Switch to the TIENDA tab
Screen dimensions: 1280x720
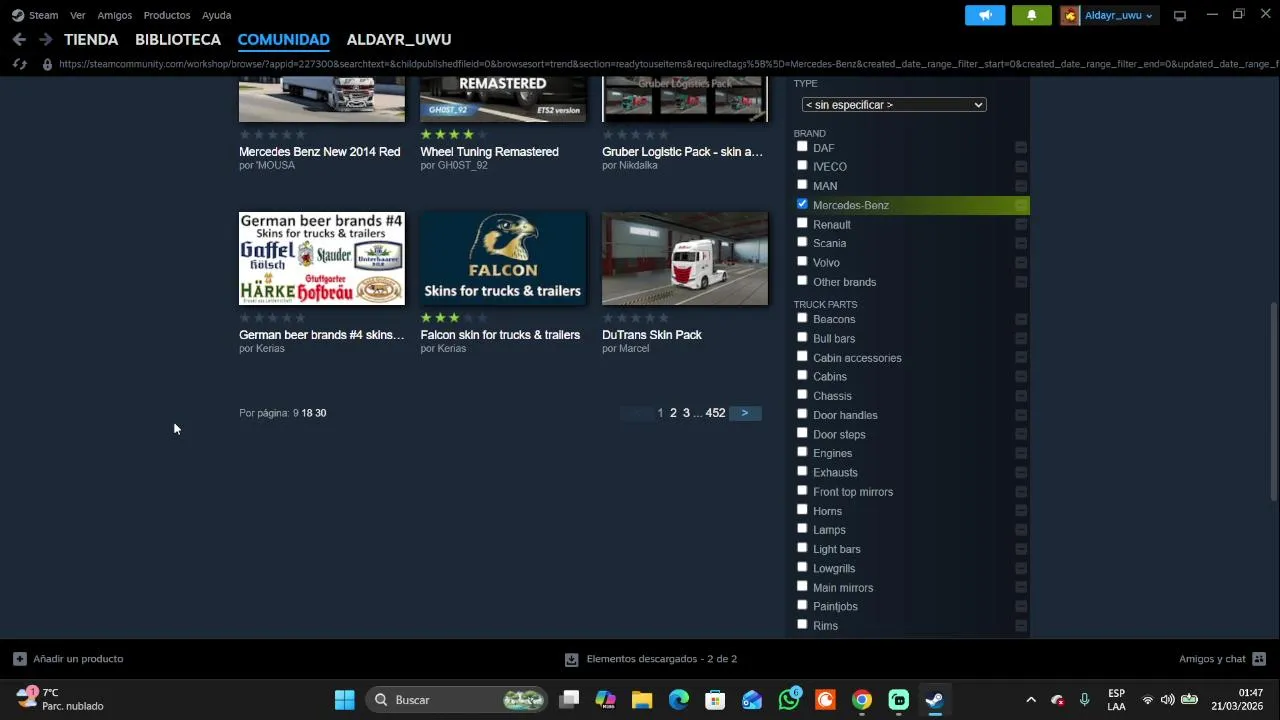point(91,40)
